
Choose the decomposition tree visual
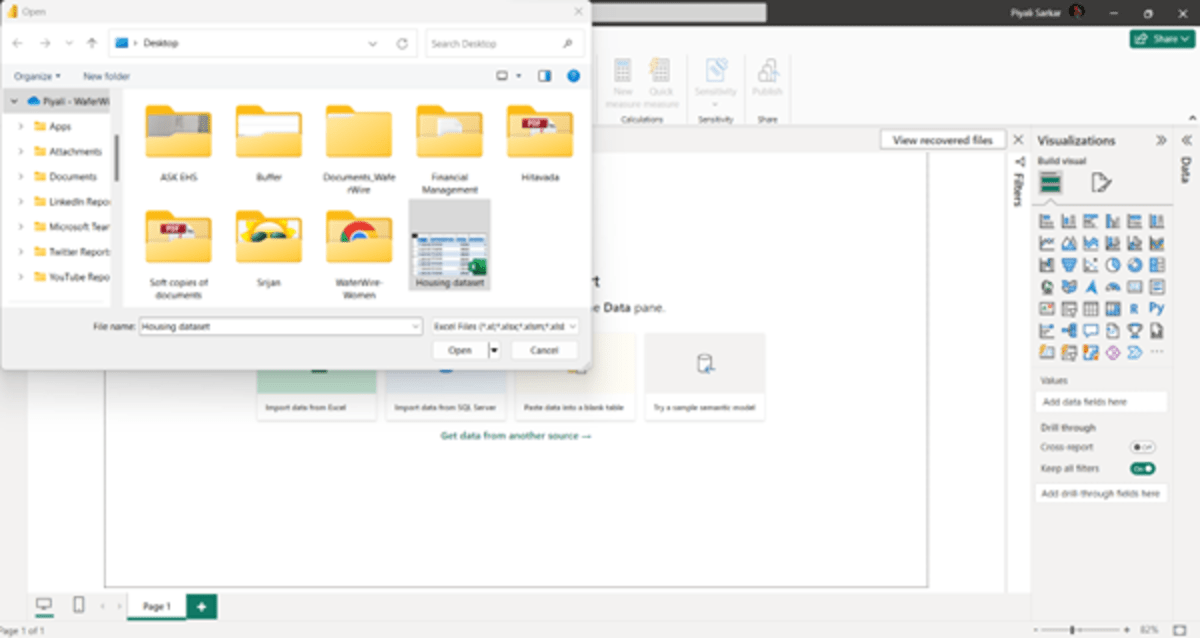[x=1069, y=331]
